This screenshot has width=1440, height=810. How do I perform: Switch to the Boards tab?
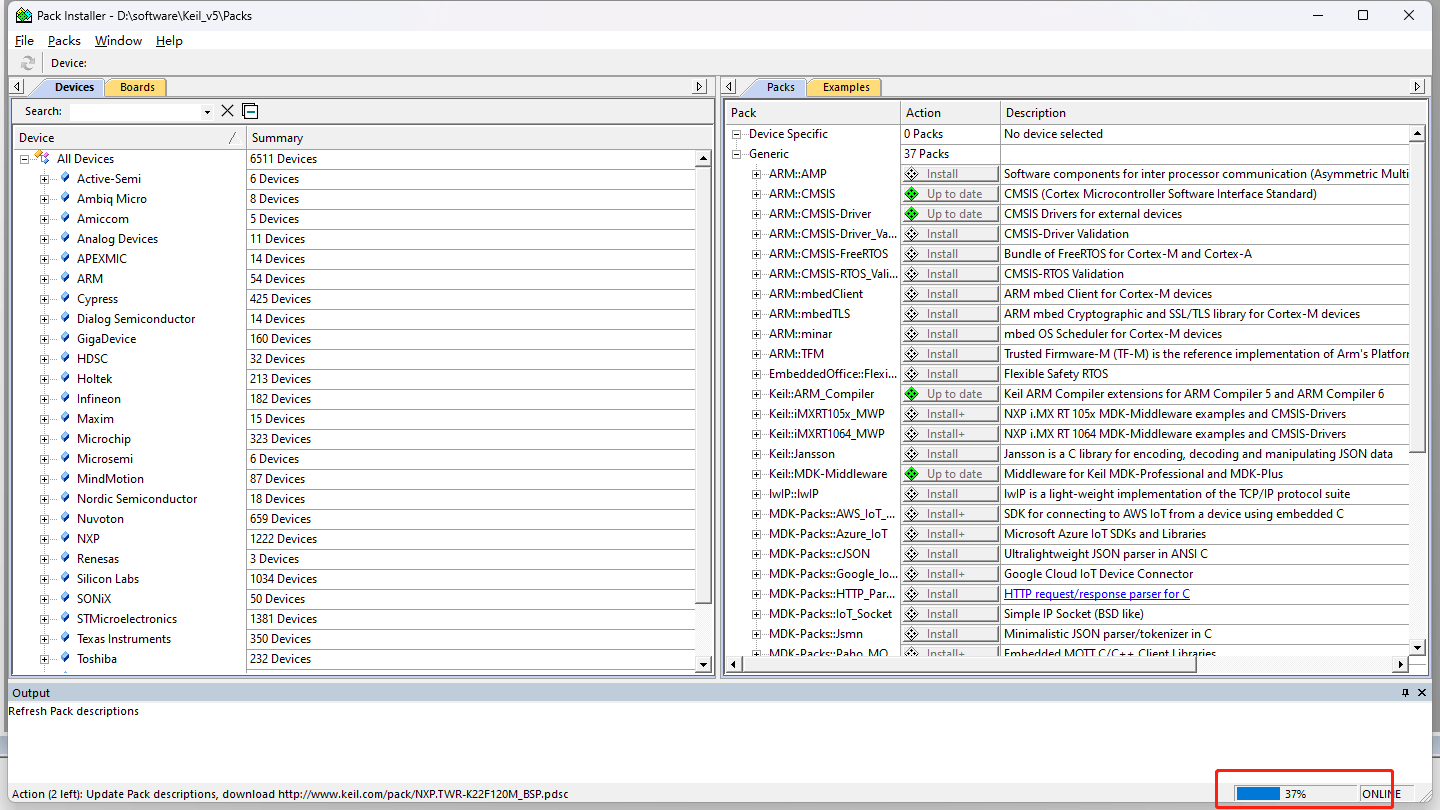pos(137,87)
